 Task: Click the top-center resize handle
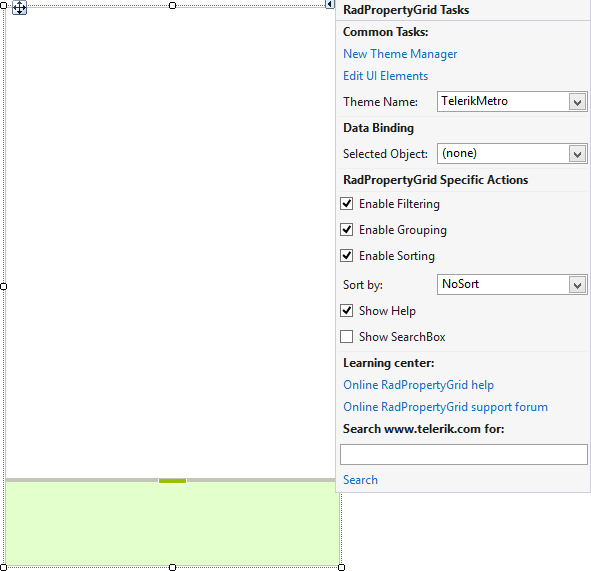pyautogui.click(x=172, y=5)
